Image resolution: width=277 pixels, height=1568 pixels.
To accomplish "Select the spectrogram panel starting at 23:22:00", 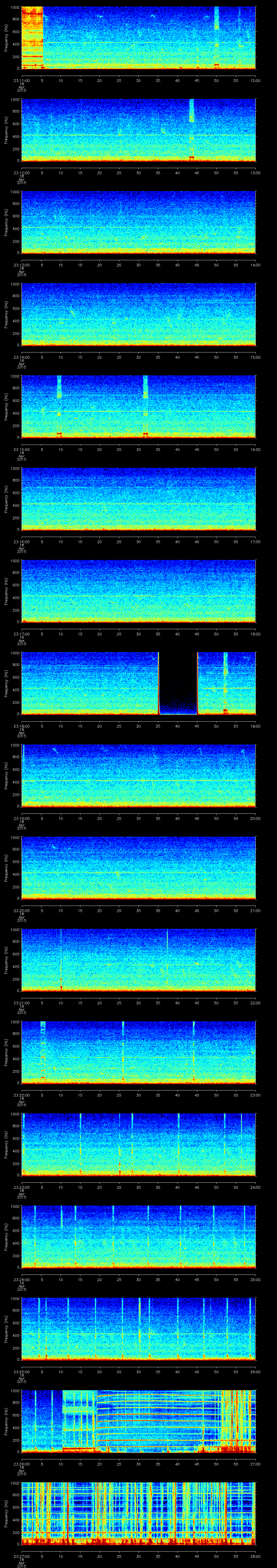I will click(138, 1052).
